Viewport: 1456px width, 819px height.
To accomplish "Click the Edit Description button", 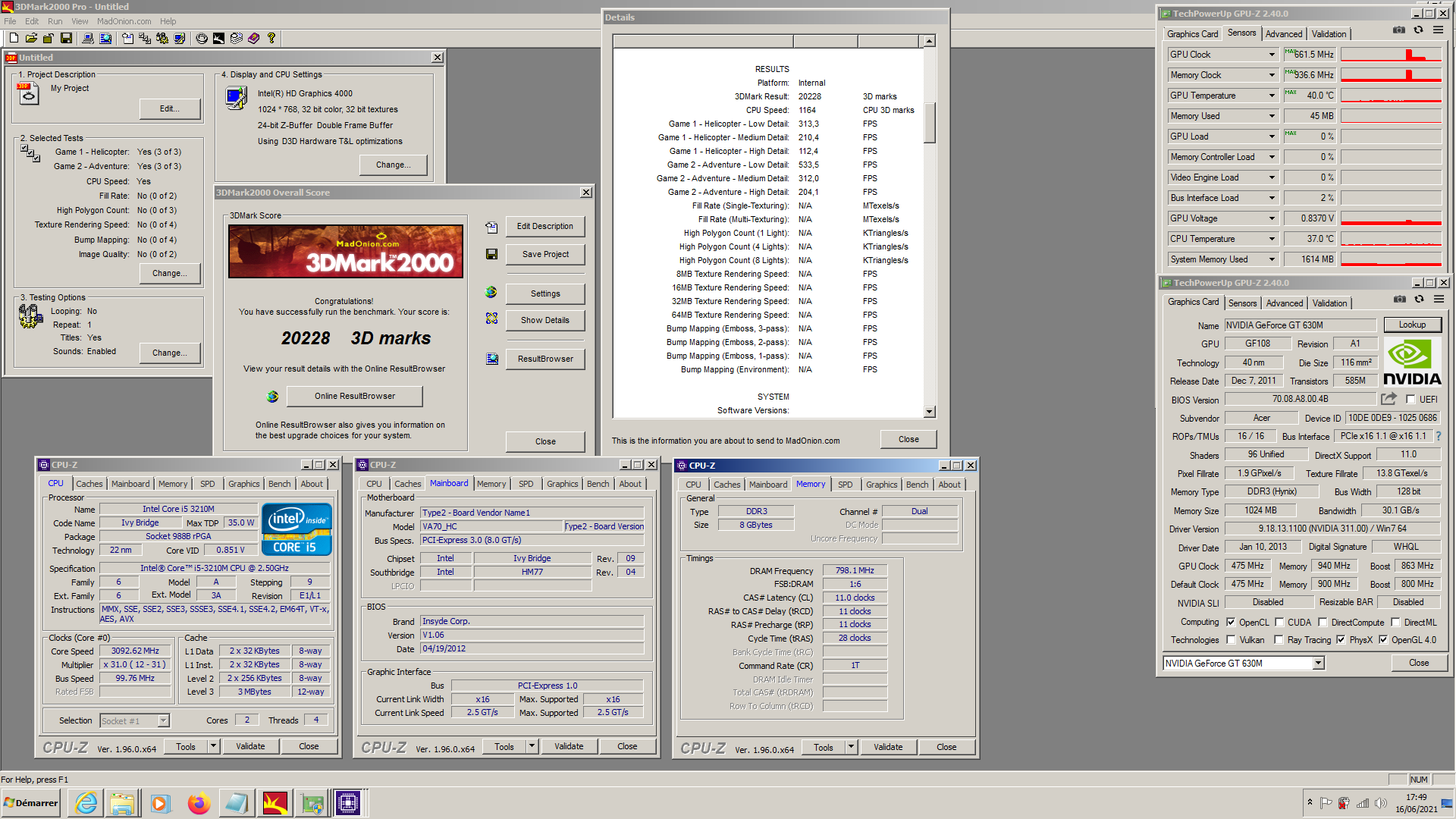I will point(545,226).
